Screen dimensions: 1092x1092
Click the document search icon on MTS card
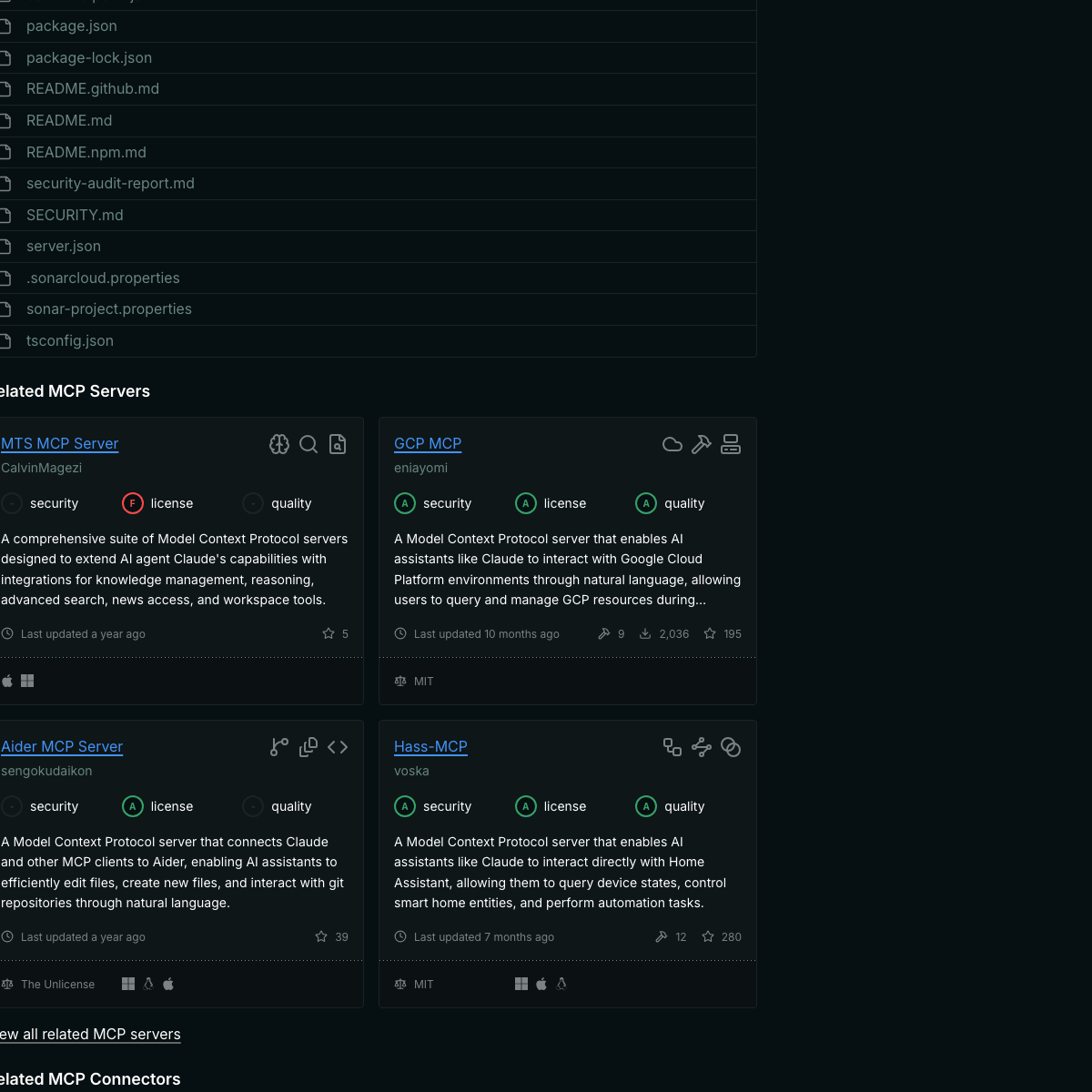(338, 444)
